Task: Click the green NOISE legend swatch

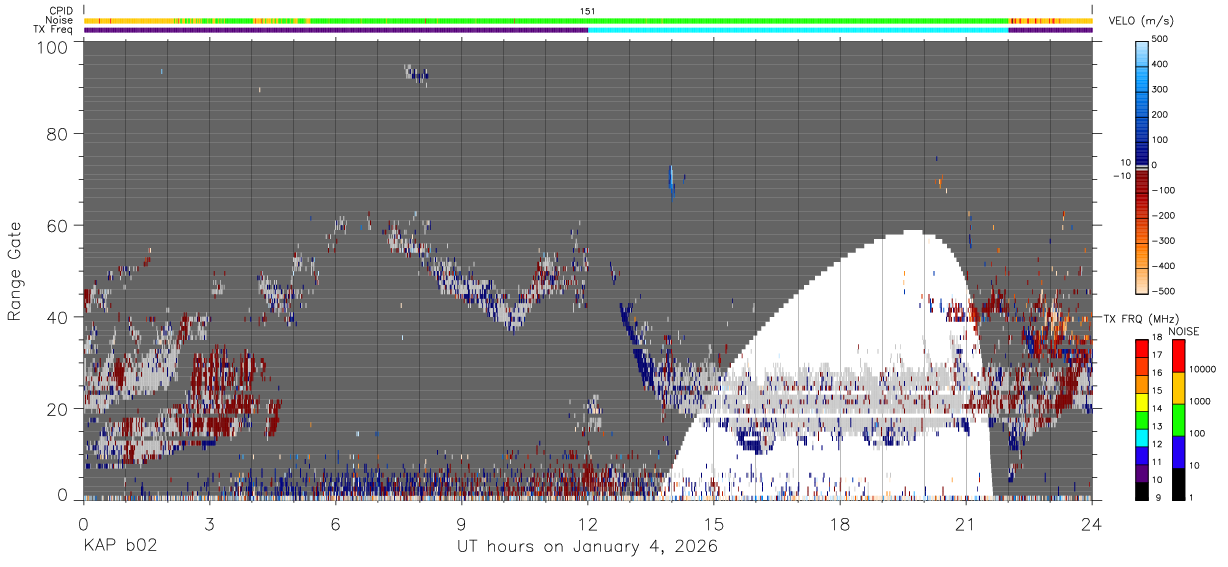Action: pos(1178,420)
